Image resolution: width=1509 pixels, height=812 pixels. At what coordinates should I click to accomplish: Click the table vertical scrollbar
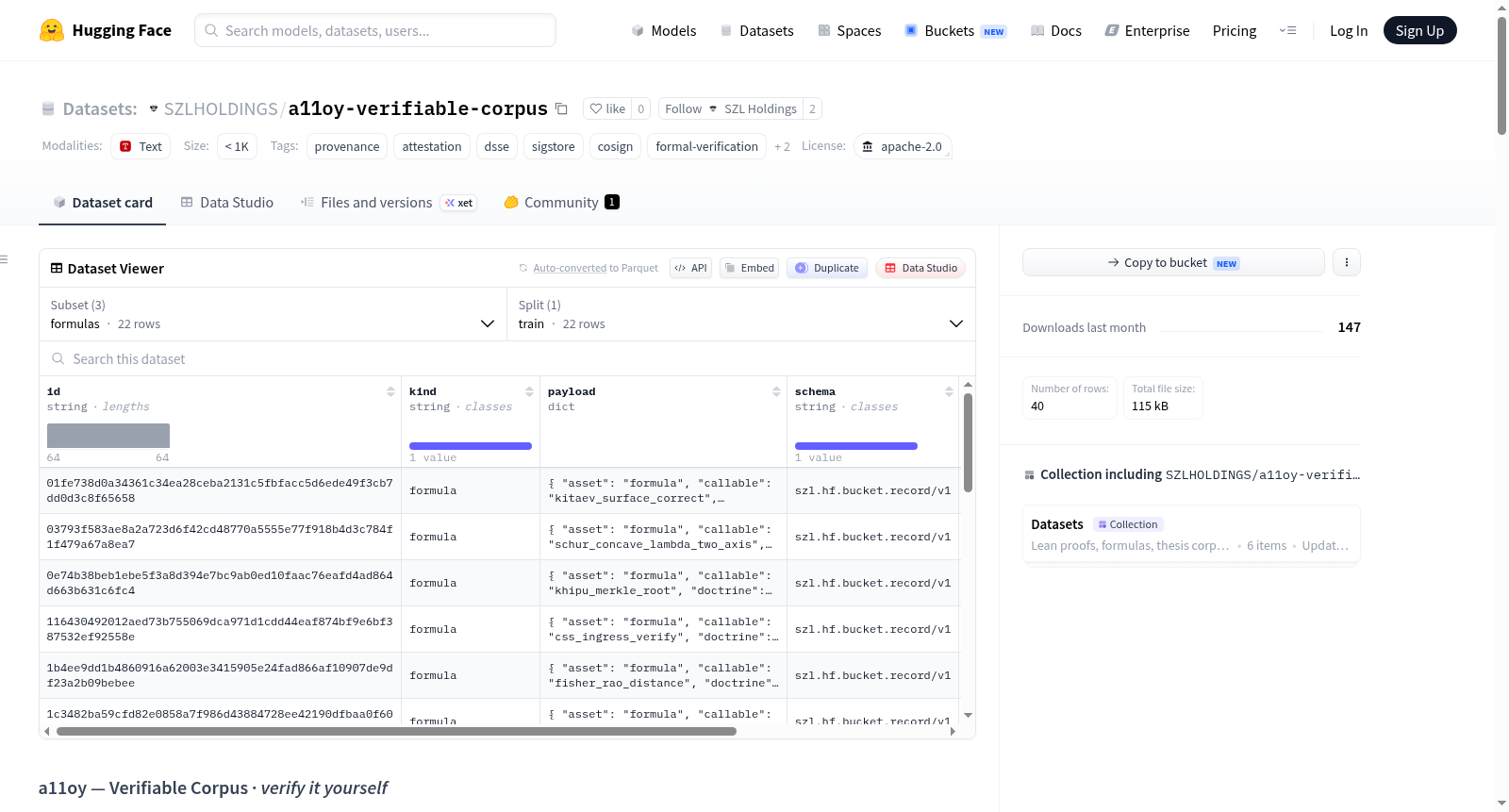click(968, 442)
